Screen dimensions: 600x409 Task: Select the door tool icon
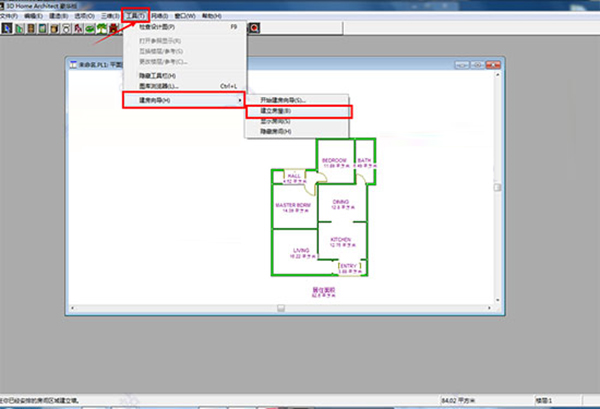[31, 28]
